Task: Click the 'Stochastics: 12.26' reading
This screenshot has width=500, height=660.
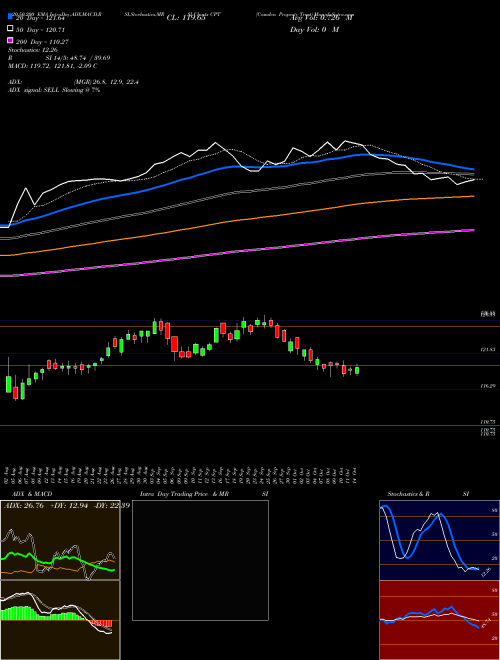Action: tap(31, 50)
